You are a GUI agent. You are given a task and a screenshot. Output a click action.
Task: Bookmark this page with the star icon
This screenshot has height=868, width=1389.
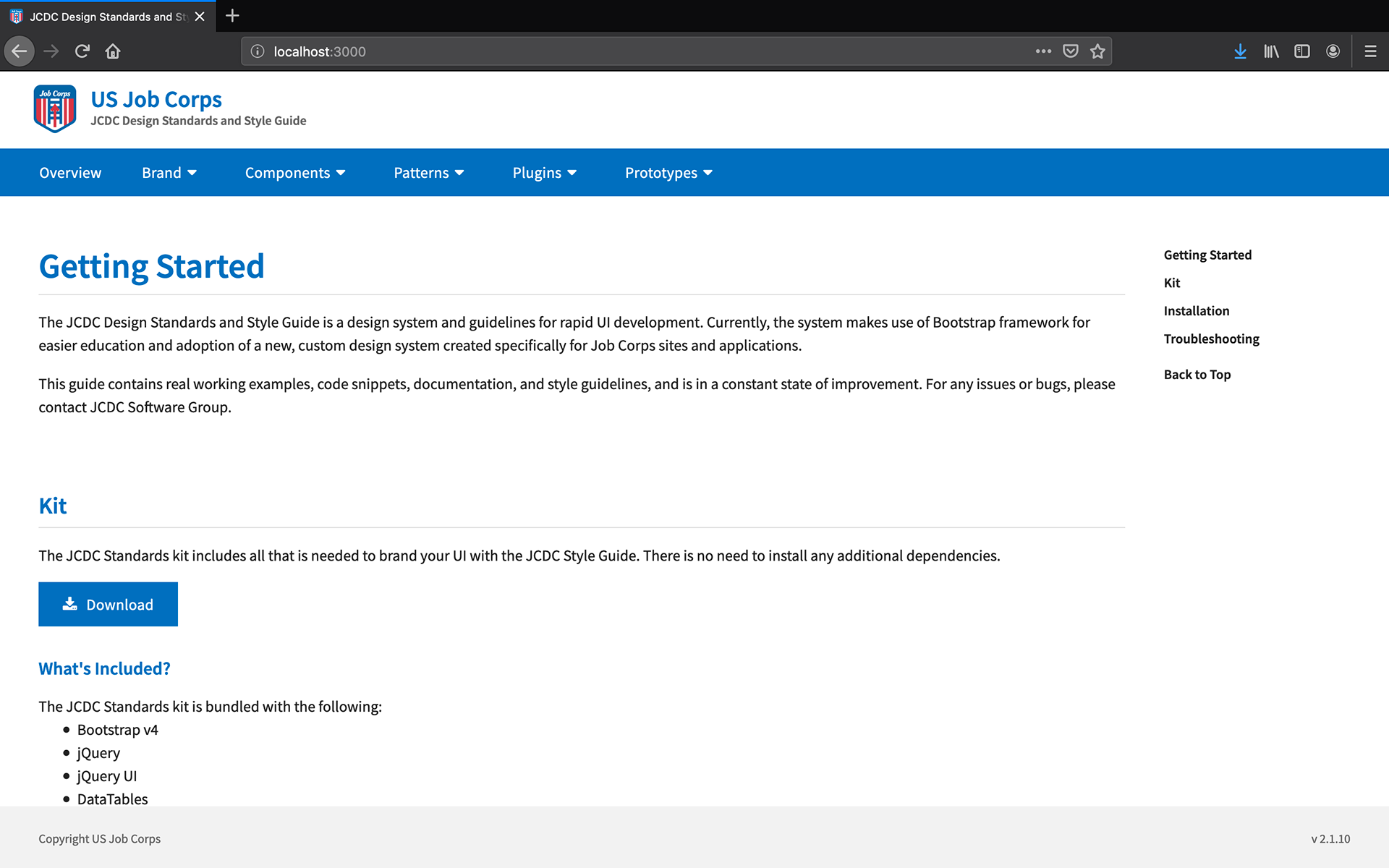pos(1098,51)
